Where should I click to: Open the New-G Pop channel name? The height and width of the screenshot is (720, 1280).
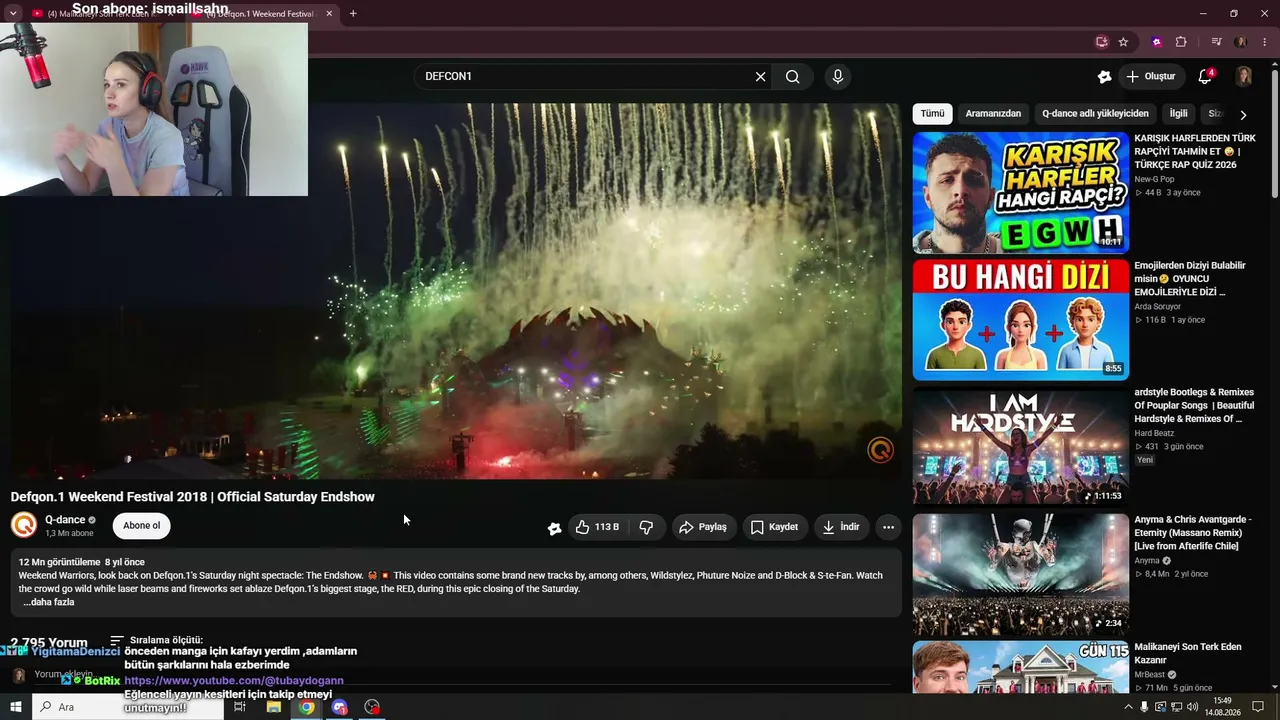pyautogui.click(x=1154, y=178)
